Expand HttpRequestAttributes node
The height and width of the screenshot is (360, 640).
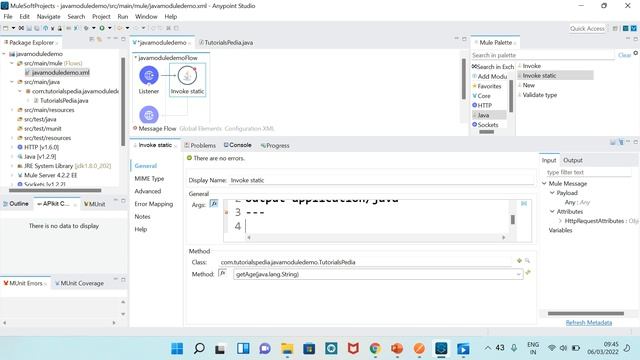pos(560,221)
